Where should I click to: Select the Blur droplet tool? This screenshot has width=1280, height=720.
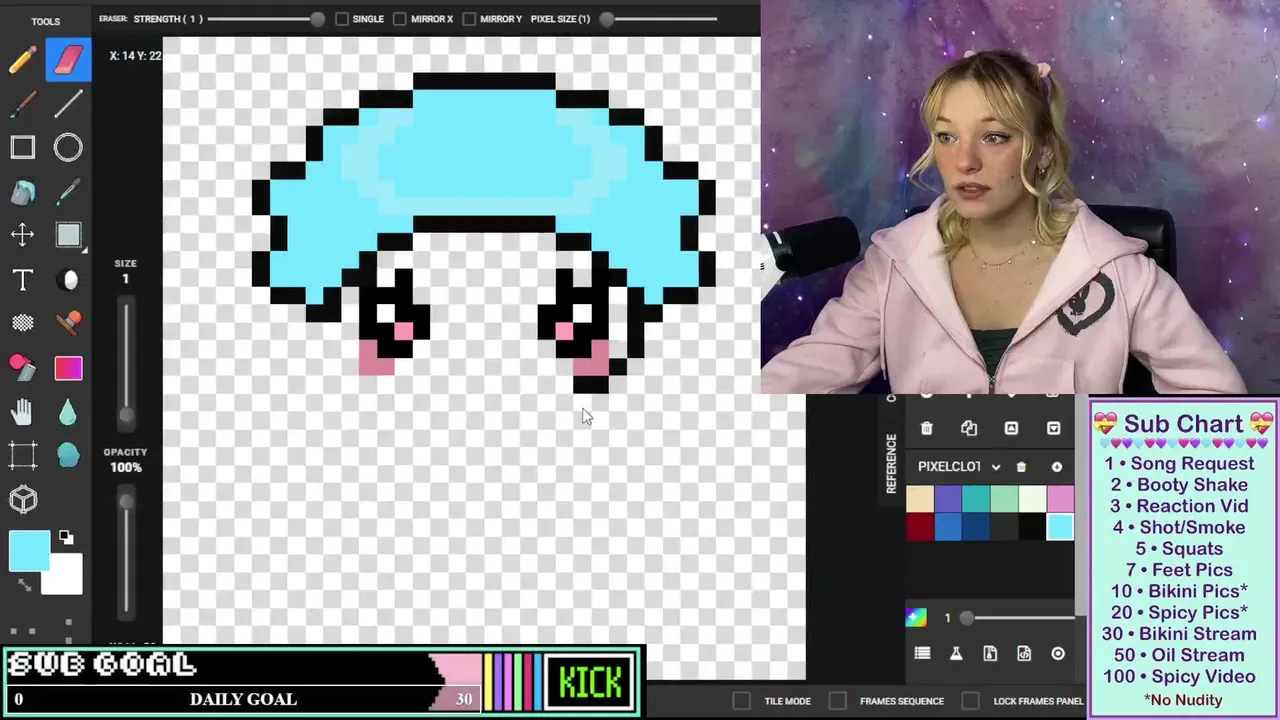68,411
